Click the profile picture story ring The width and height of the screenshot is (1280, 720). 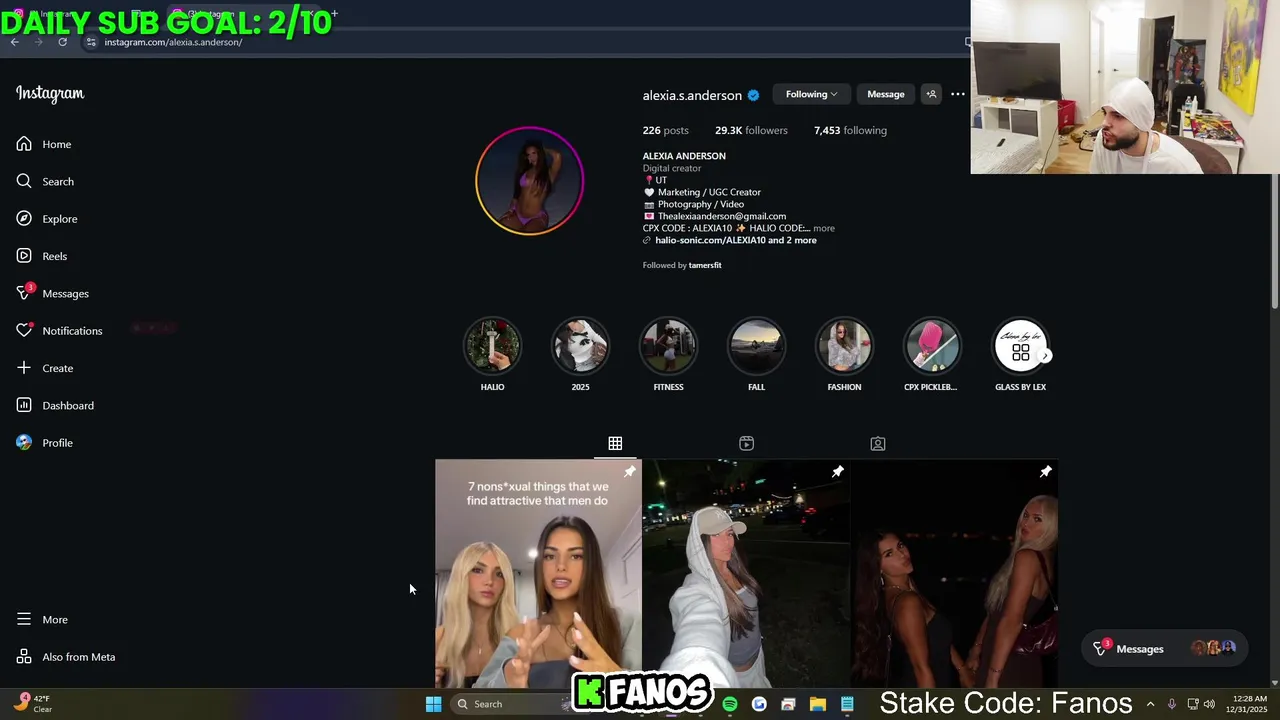tap(529, 181)
